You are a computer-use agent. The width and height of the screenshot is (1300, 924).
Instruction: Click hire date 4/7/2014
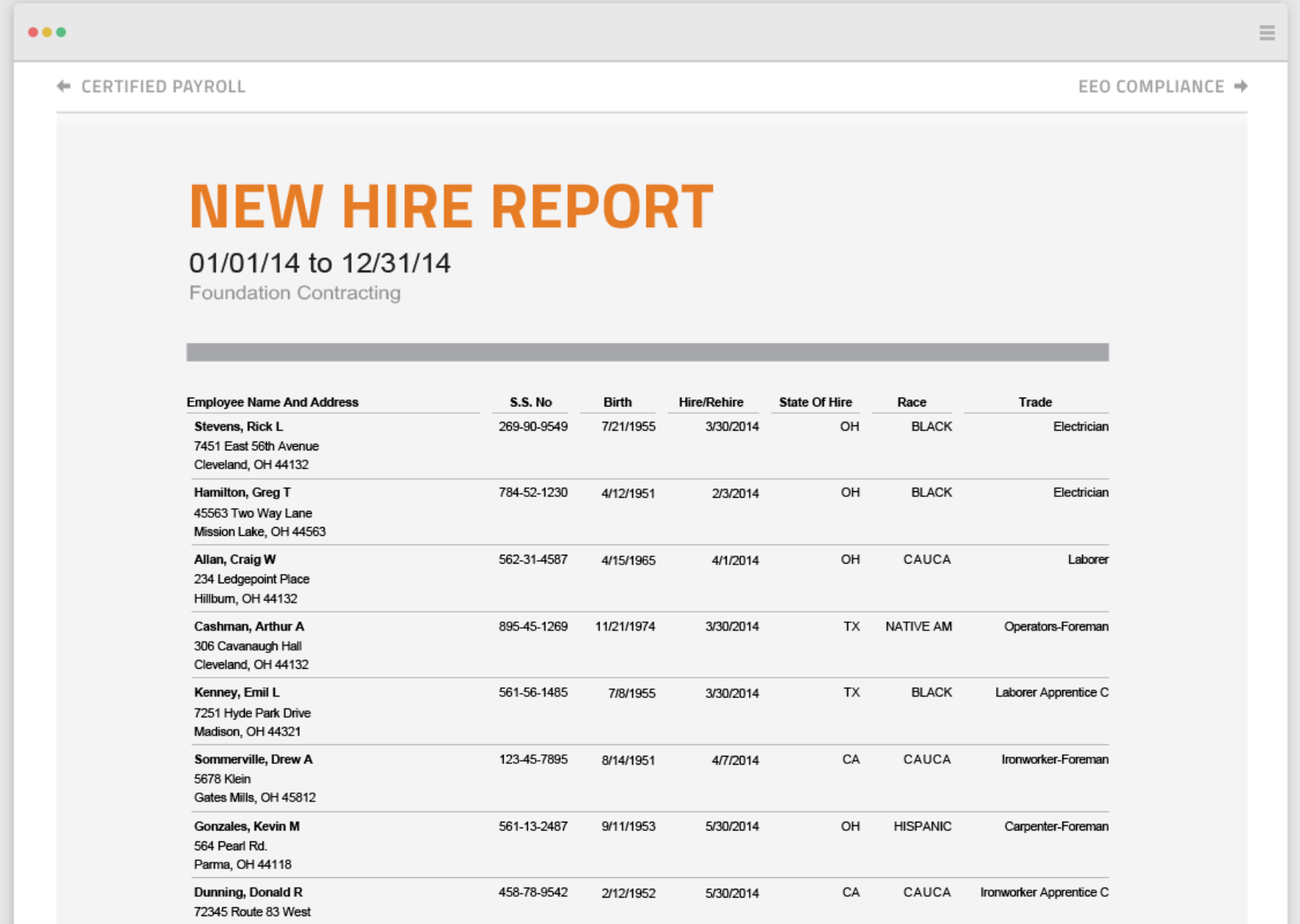pyautogui.click(x=735, y=760)
